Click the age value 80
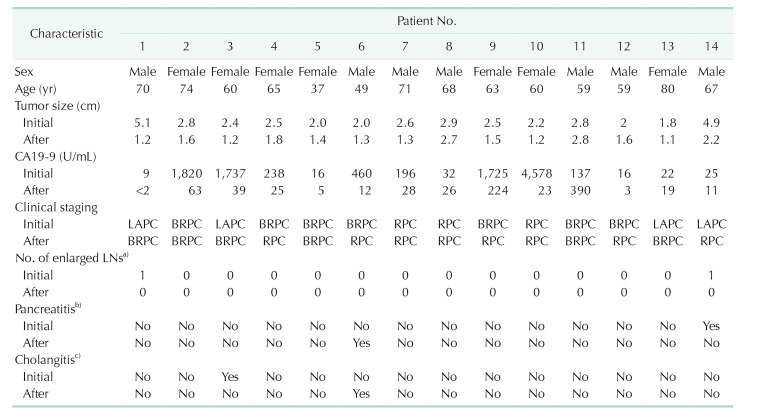 tap(667, 88)
